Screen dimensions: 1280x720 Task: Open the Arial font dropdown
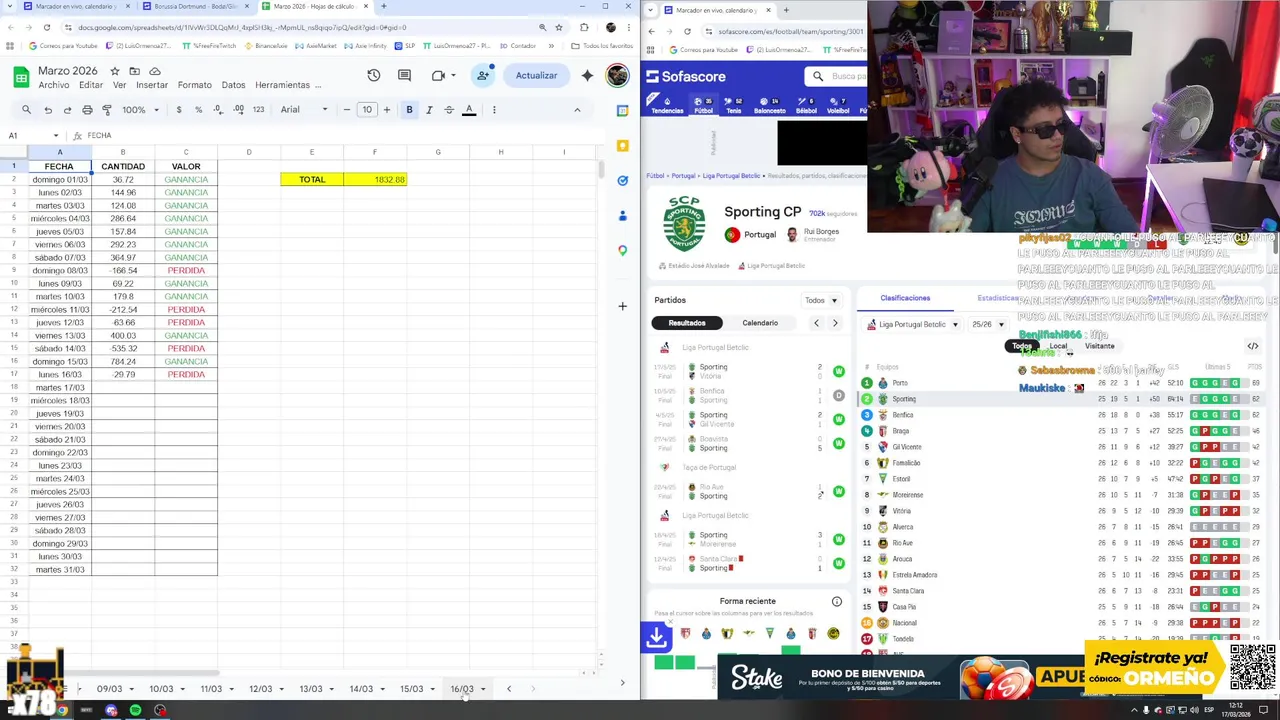tap(304, 110)
